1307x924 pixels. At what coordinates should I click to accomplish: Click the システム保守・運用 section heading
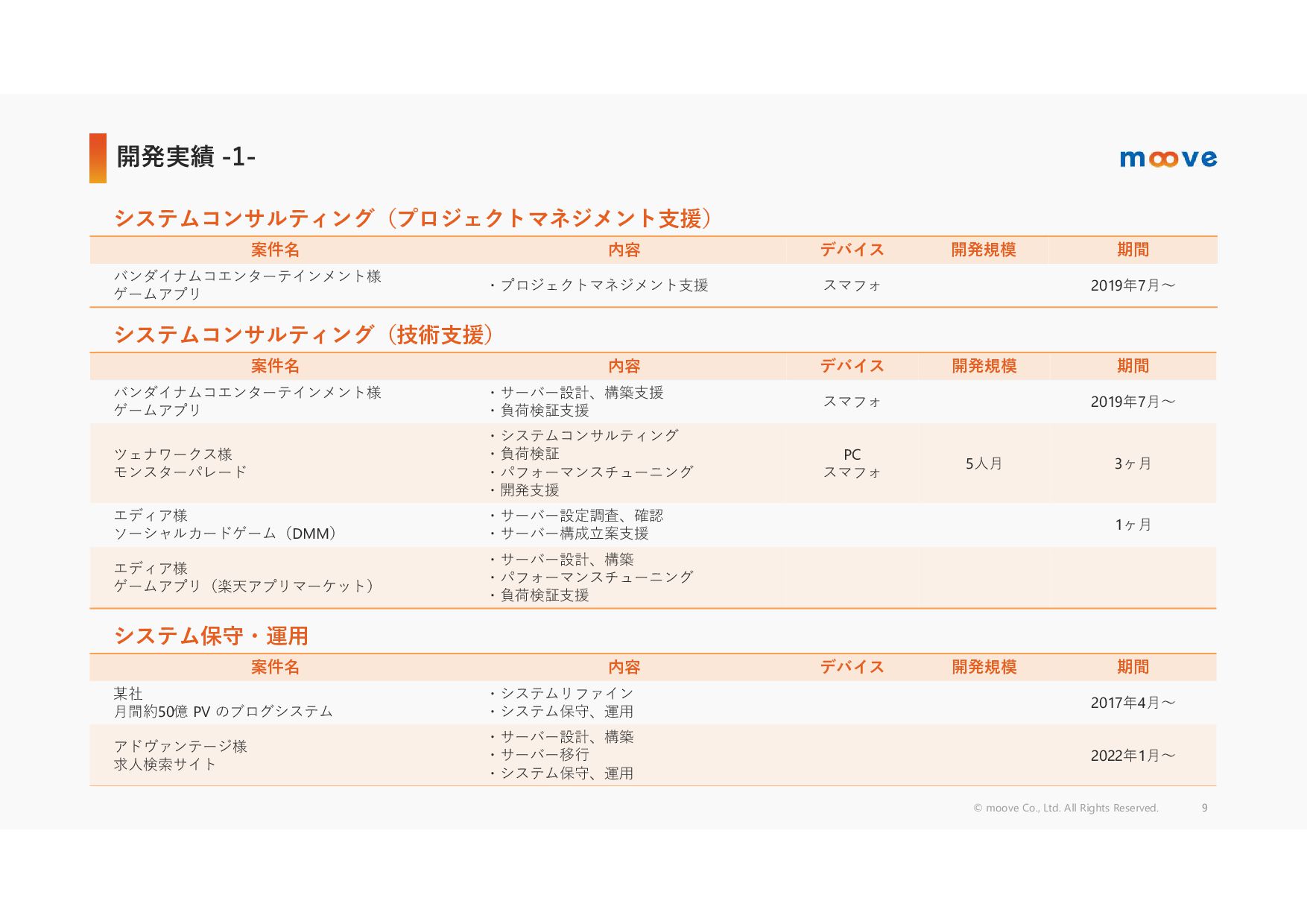[211, 636]
